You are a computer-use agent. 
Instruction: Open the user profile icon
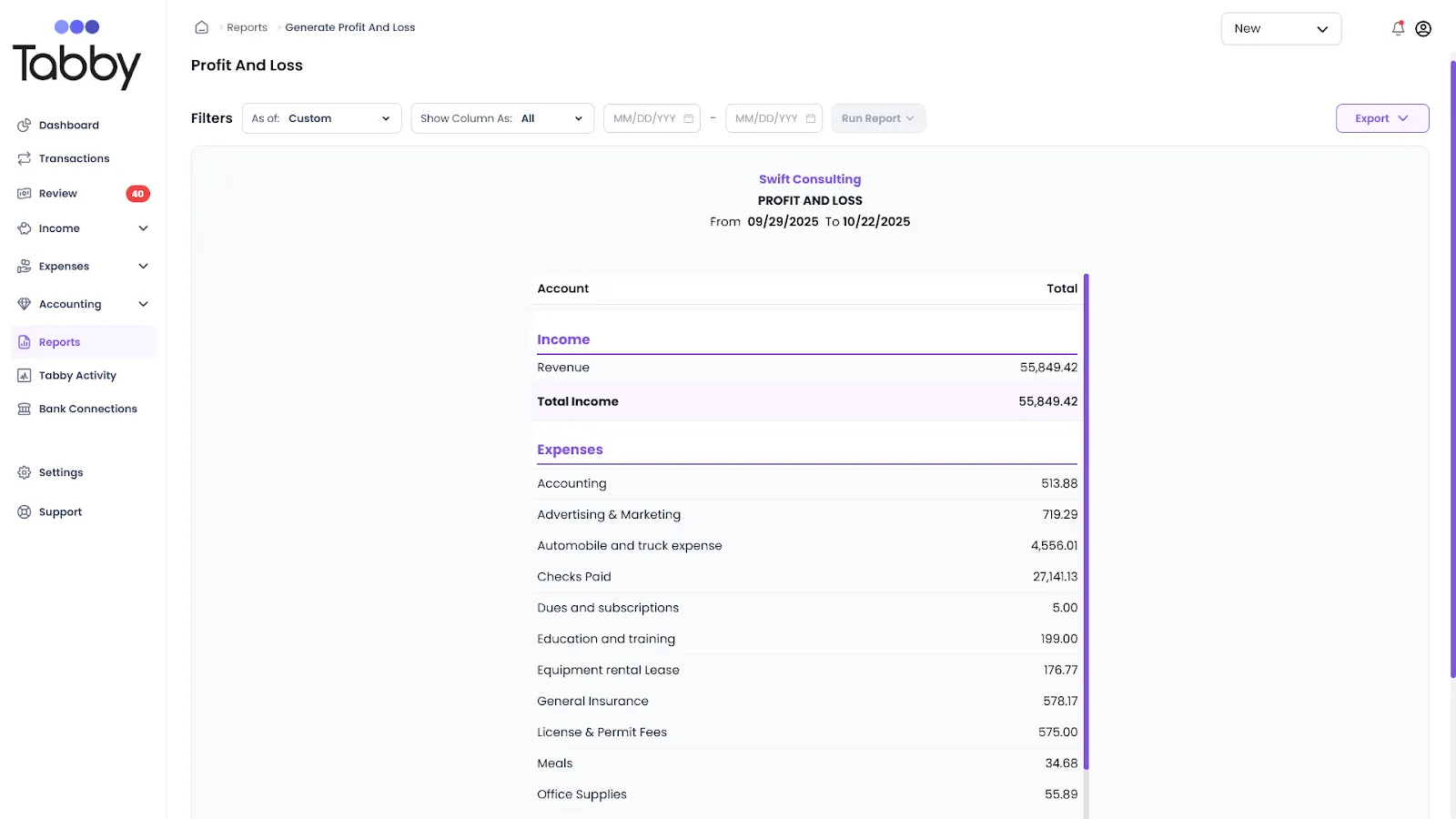(1423, 28)
